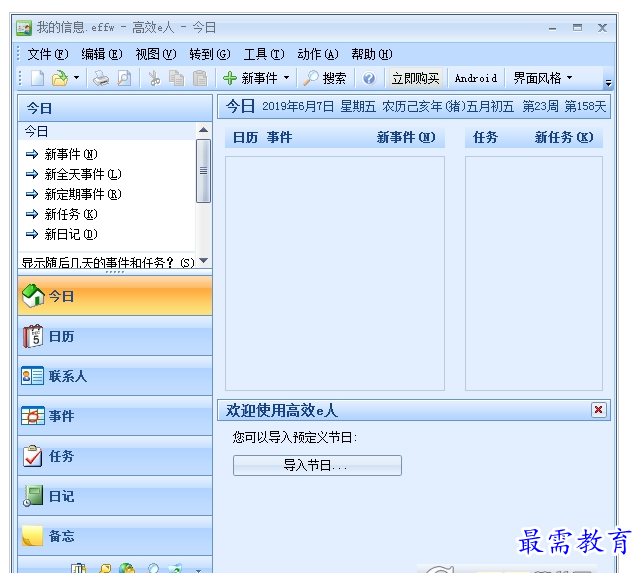Click the calendar icon beside 日历
640x573 pixels.
33,336
